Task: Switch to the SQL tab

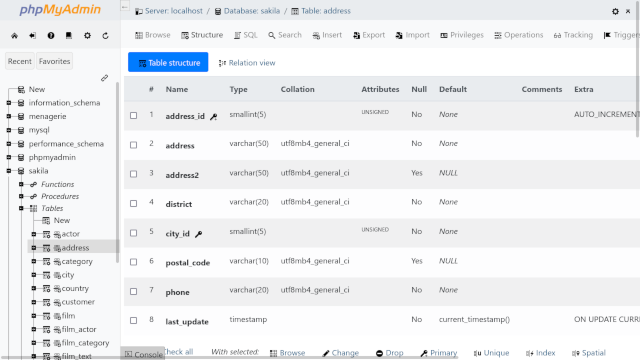Action: 246,35
